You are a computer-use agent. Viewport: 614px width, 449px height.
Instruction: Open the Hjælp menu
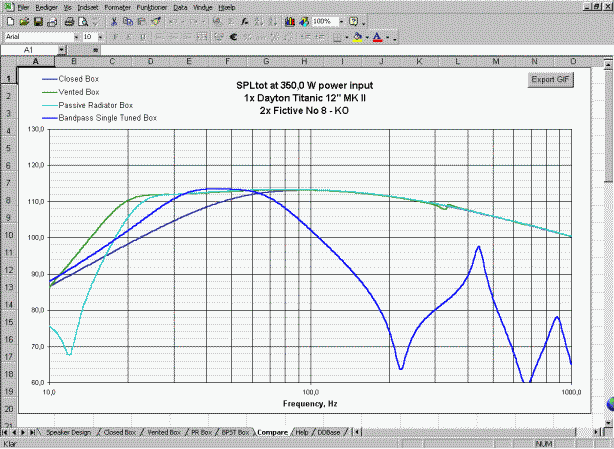(227, 7)
